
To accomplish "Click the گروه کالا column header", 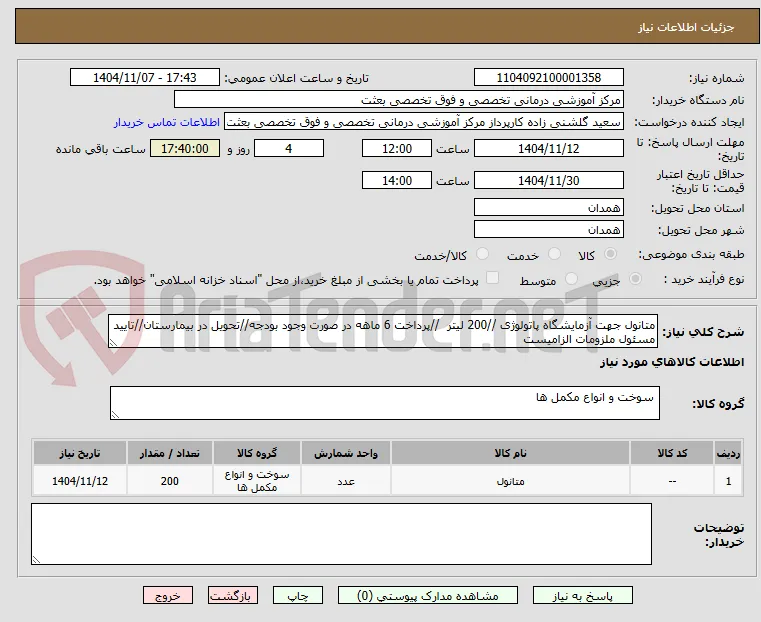I will click(257, 453).
